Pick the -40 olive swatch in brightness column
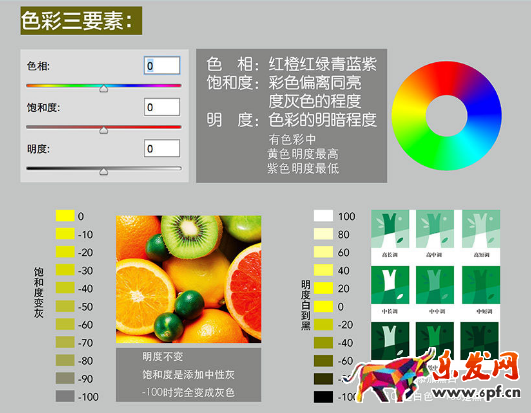Screen dimensions: 531x413 coord(323,342)
